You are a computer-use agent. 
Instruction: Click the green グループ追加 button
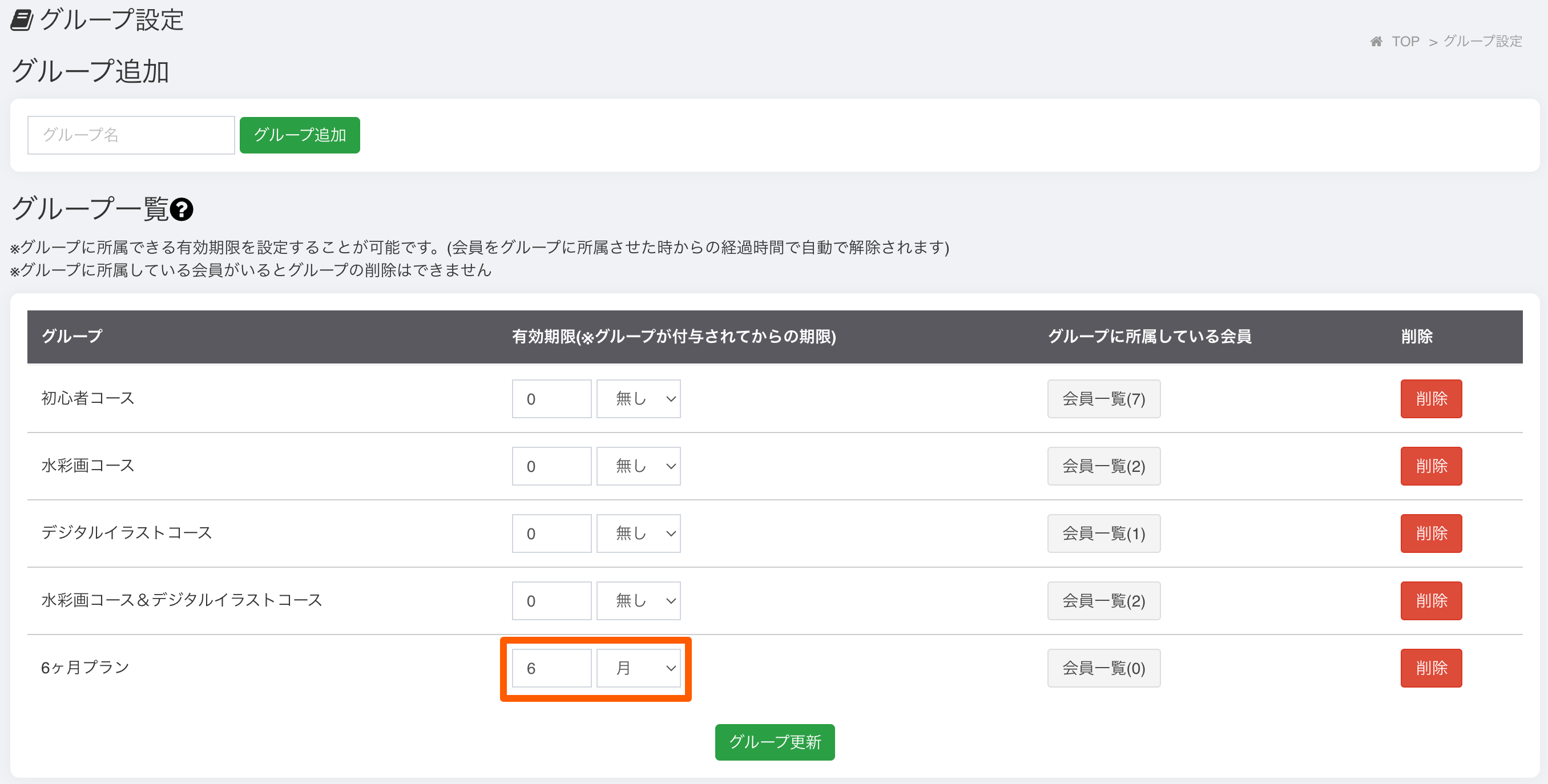pos(300,135)
